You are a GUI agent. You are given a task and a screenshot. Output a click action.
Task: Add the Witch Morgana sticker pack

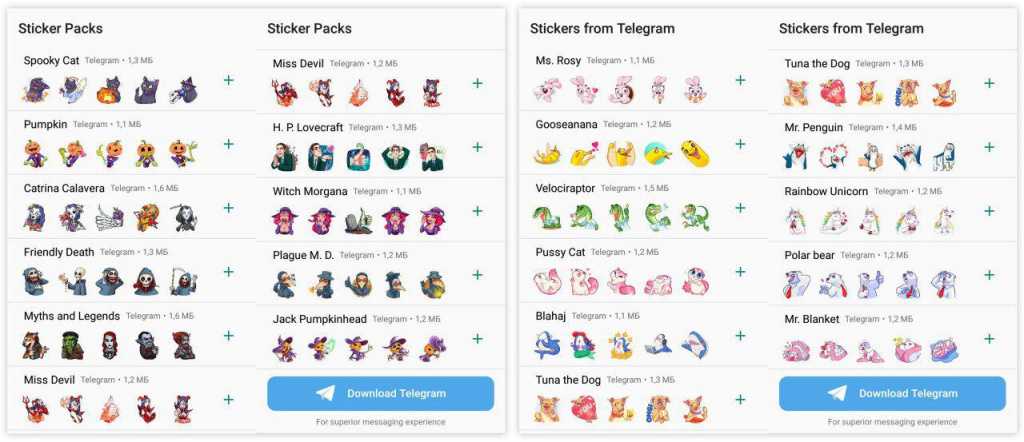[477, 211]
